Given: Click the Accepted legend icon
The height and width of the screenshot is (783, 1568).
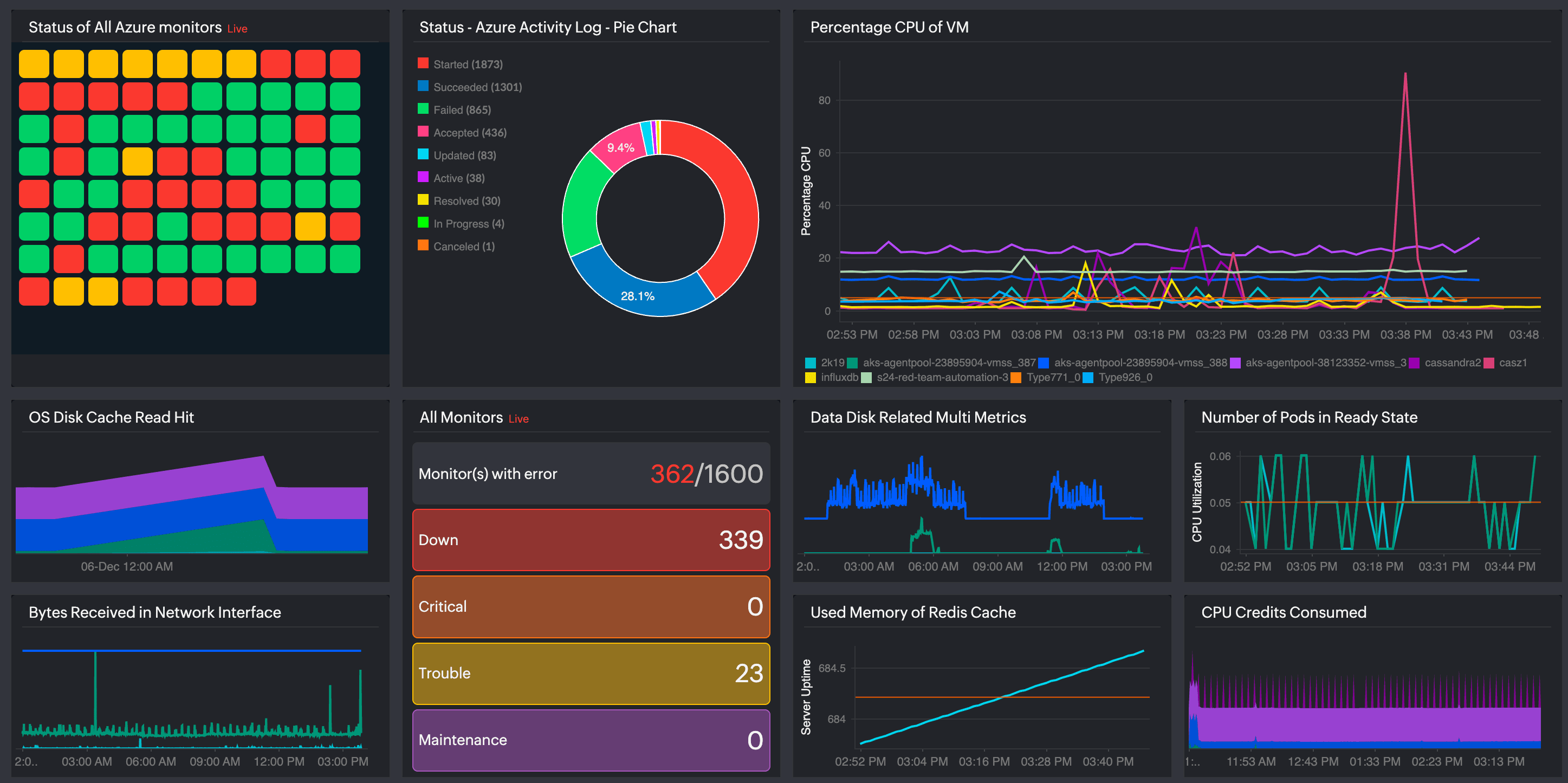Looking at the screenshot, I should [x=424, y=132].
